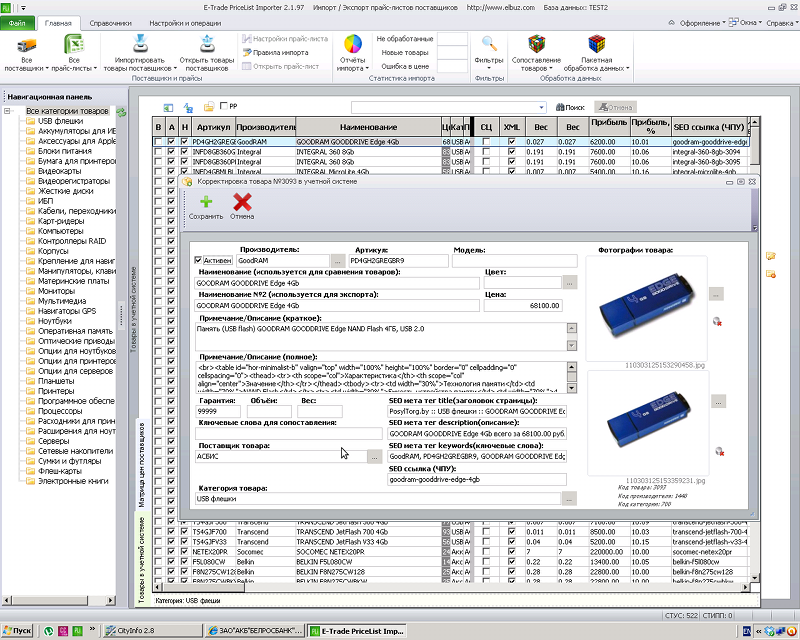800x640 pixels.
Task: Switch to the Главная ribbon tab
Action: tap(58, 23)
